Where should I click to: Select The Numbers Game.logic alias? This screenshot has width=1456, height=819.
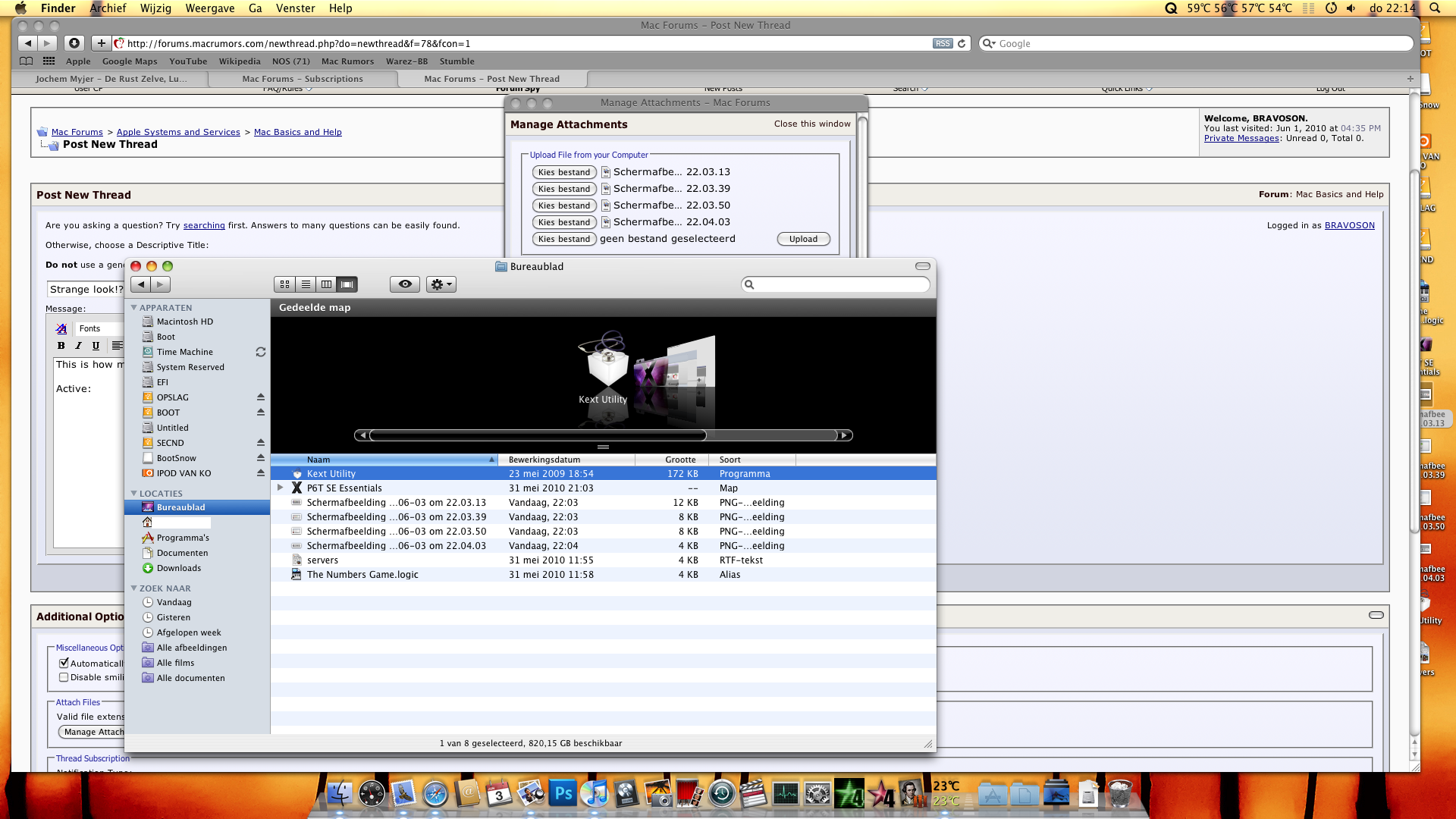pos(603,575)
